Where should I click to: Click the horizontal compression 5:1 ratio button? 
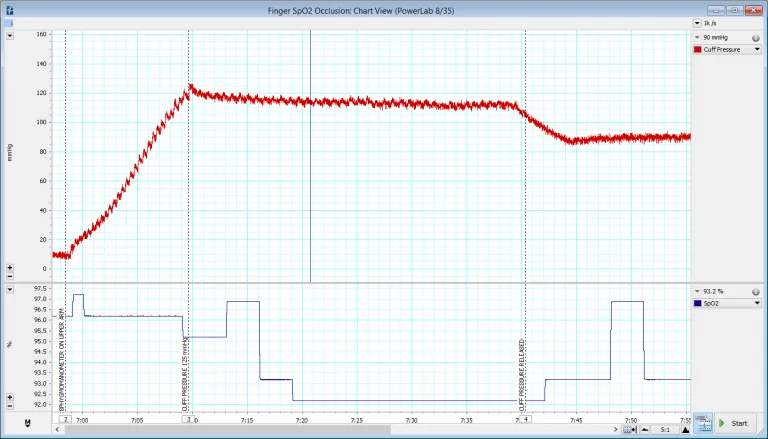tap(665, 429)
